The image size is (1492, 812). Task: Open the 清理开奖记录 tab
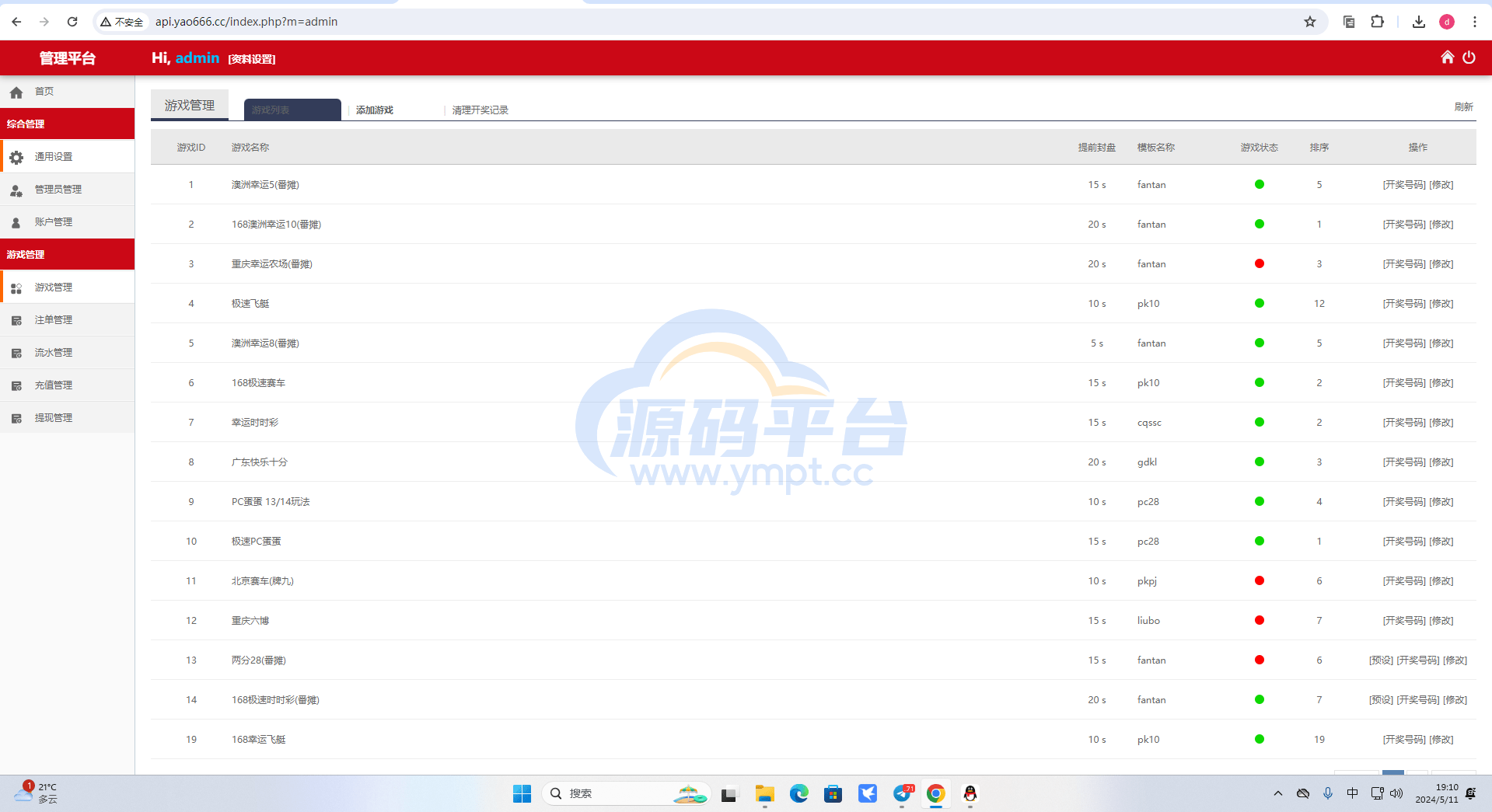point(480,110)
